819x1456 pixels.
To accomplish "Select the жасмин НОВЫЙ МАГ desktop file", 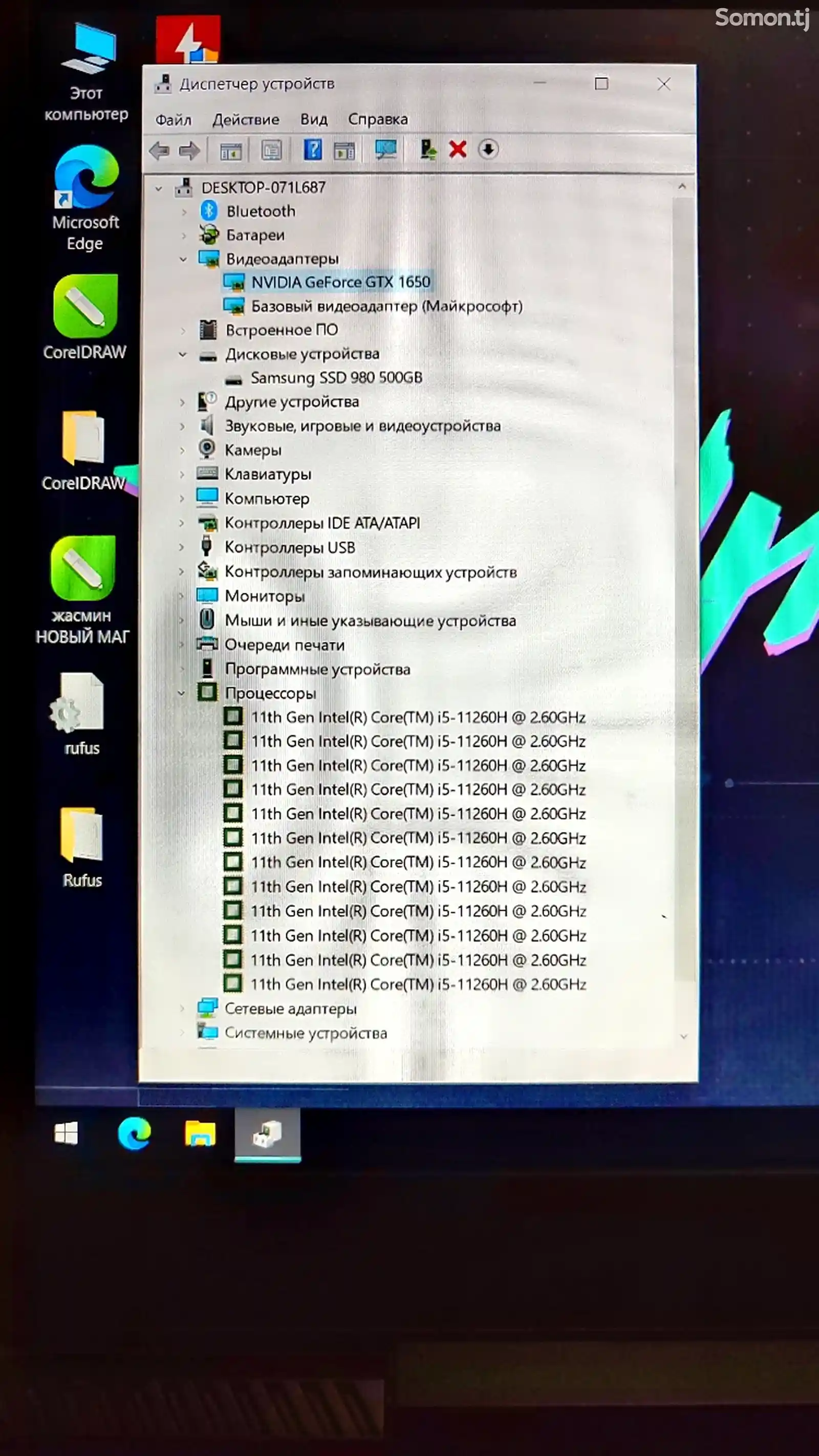I will pos(83,590).
